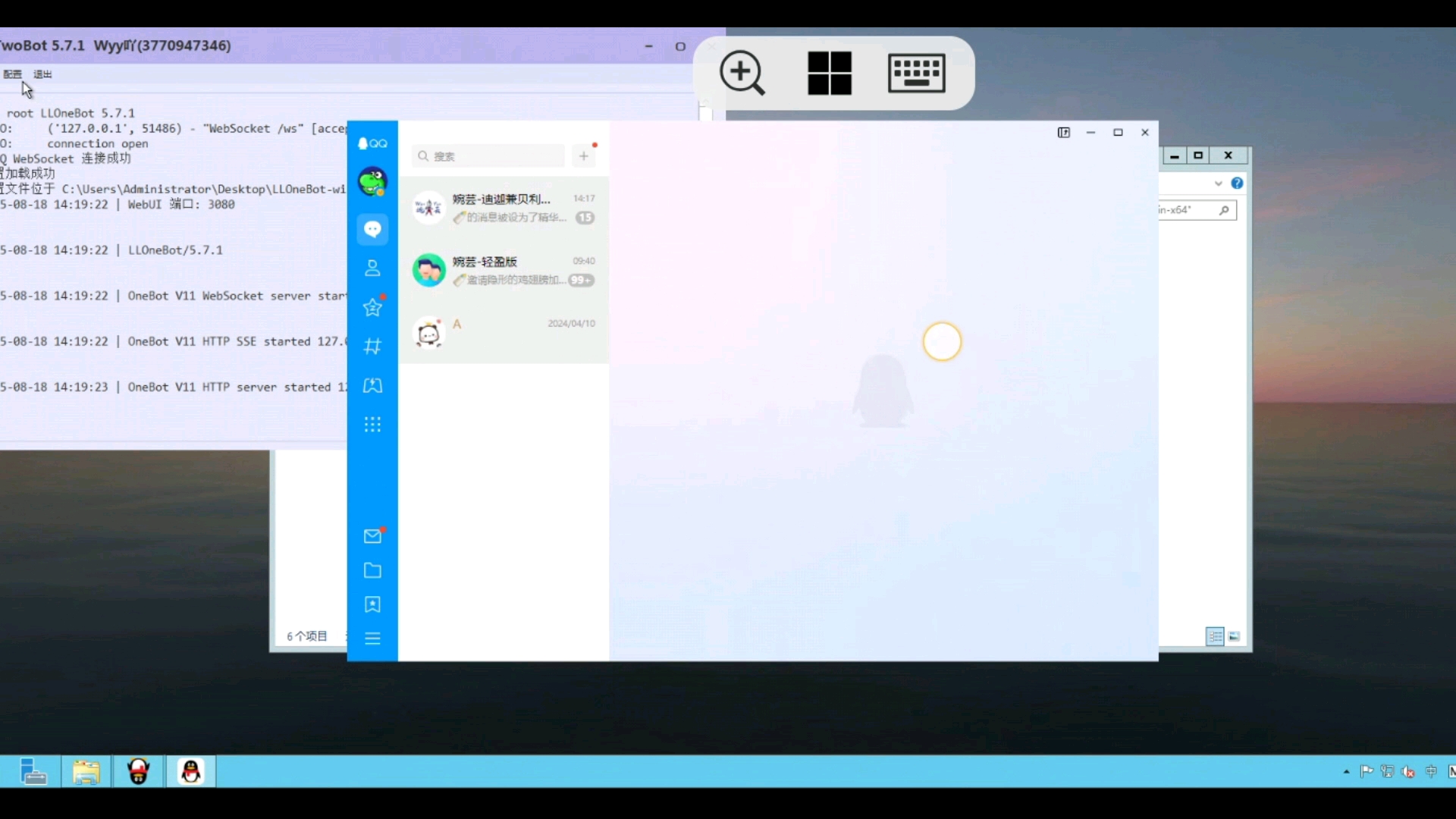
Task: Open the QQ channels hash icon
Action: (x=372, y=347)
